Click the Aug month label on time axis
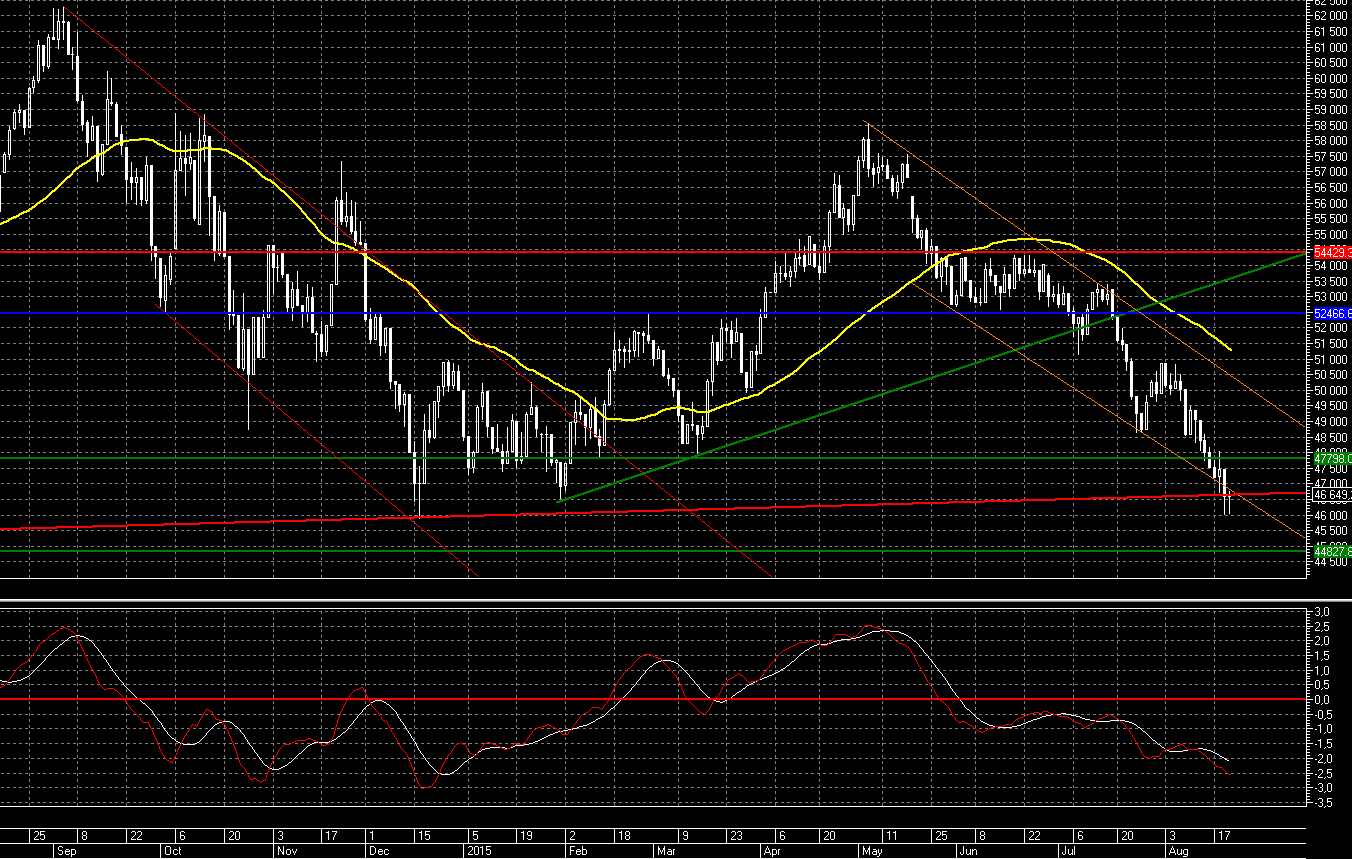This screenshot has width=1352, height=859. (x=1175, y=850)
